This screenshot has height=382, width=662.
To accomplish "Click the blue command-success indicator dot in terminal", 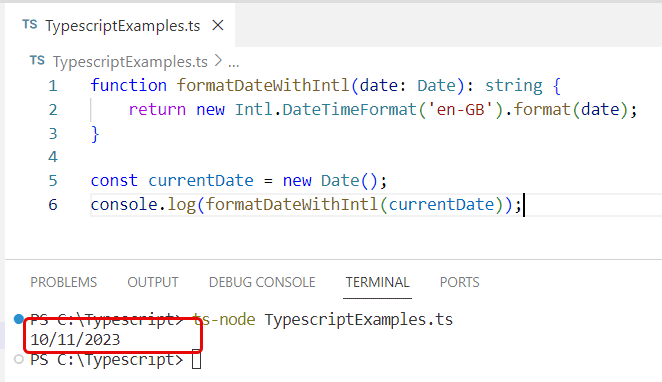I will pos(19,319).
